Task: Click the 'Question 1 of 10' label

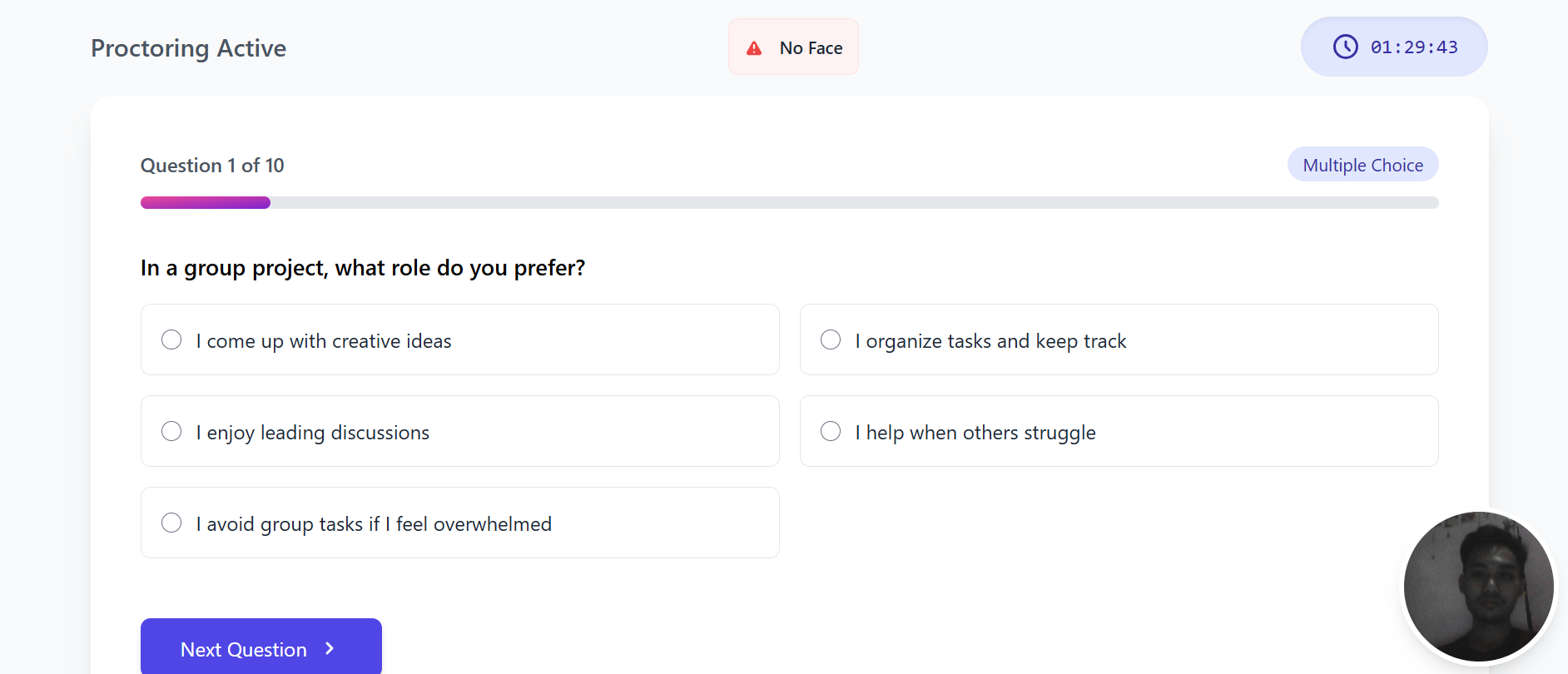Action: (212, 166)
